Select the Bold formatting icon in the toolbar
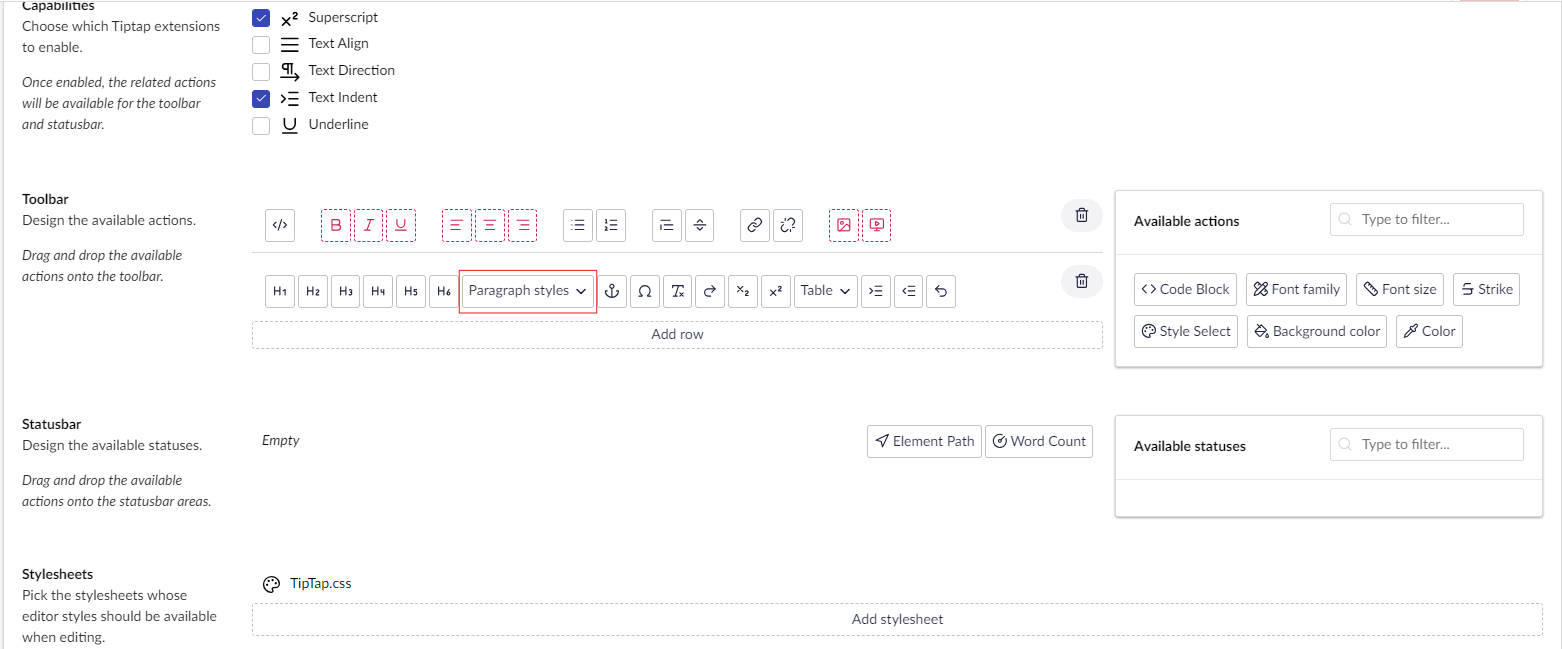The height and width of the screenshot is (649, 1562). (336, 225)
